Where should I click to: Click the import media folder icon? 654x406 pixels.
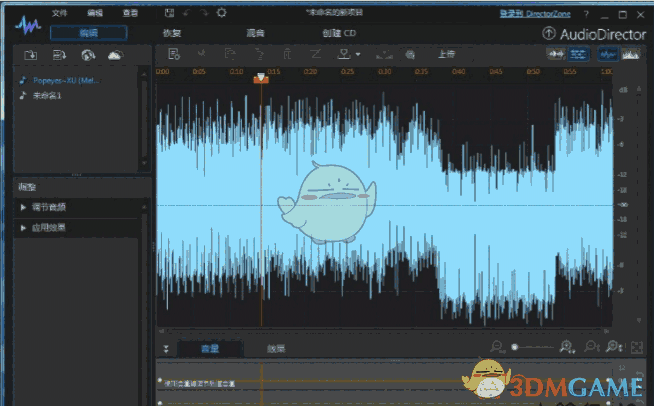point(30,55)
